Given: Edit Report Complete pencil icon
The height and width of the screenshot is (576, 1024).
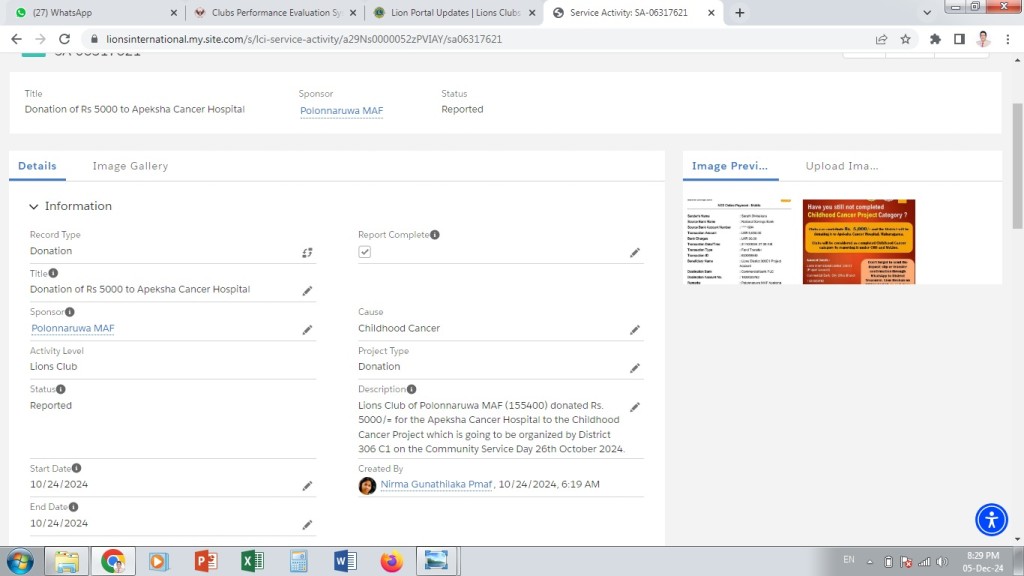Looking at the screenshot, I should pyautogui.click(x=635, y=253).
